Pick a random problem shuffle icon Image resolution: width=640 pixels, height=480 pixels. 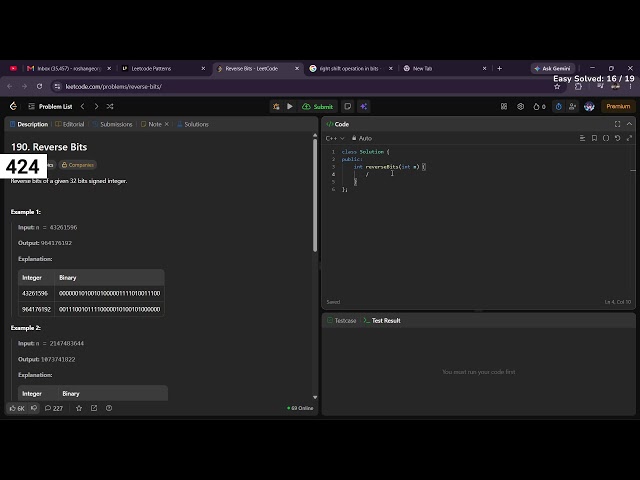point(110,107)
